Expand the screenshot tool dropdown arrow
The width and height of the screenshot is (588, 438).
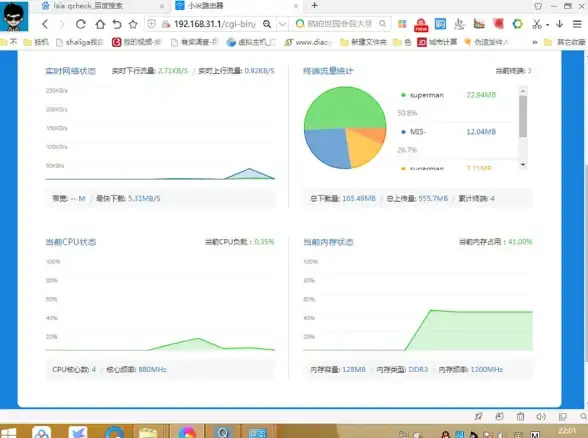click(x=548, y=25)
